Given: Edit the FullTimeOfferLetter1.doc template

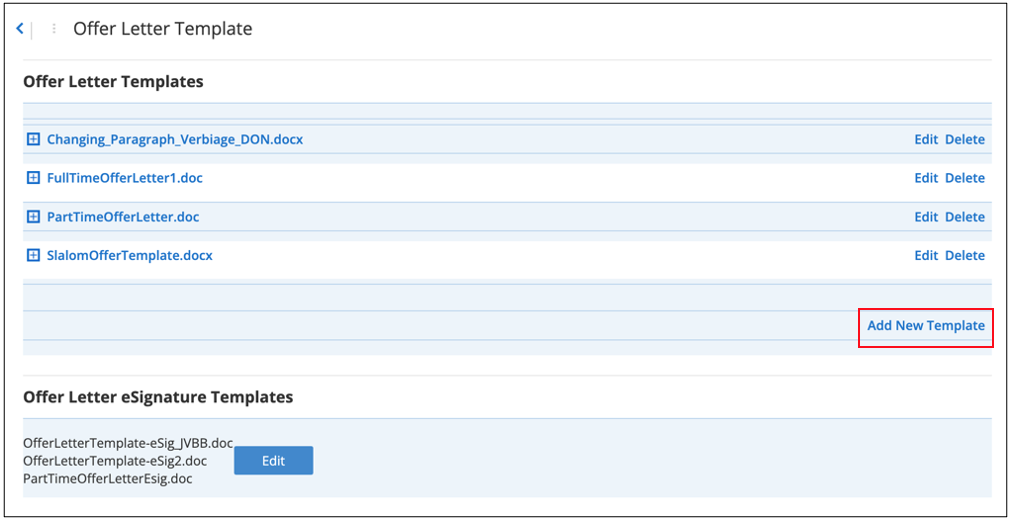Looking at the screenshot, I should pos(926,178).
